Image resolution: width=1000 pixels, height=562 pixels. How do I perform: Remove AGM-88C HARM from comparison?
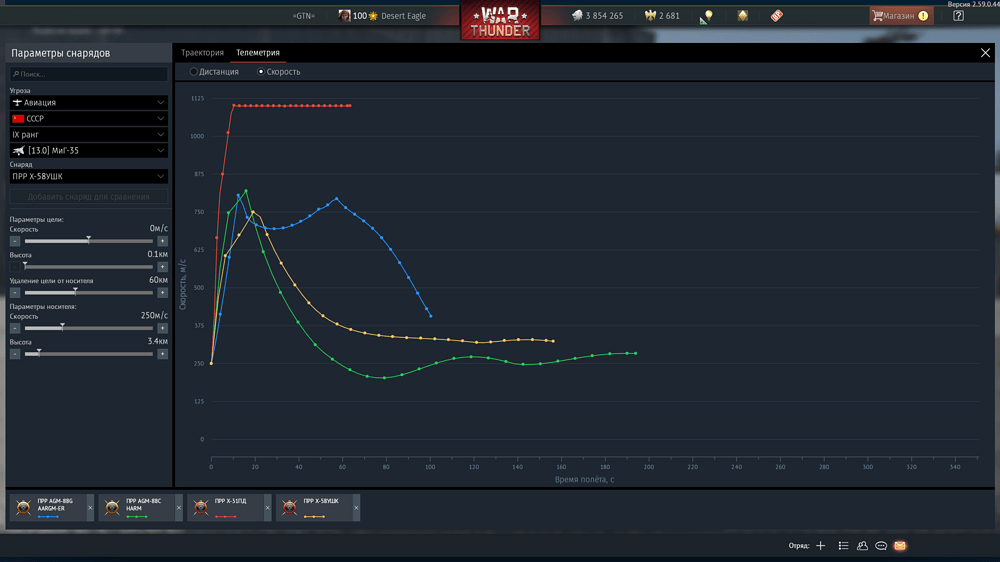(179, 508)
